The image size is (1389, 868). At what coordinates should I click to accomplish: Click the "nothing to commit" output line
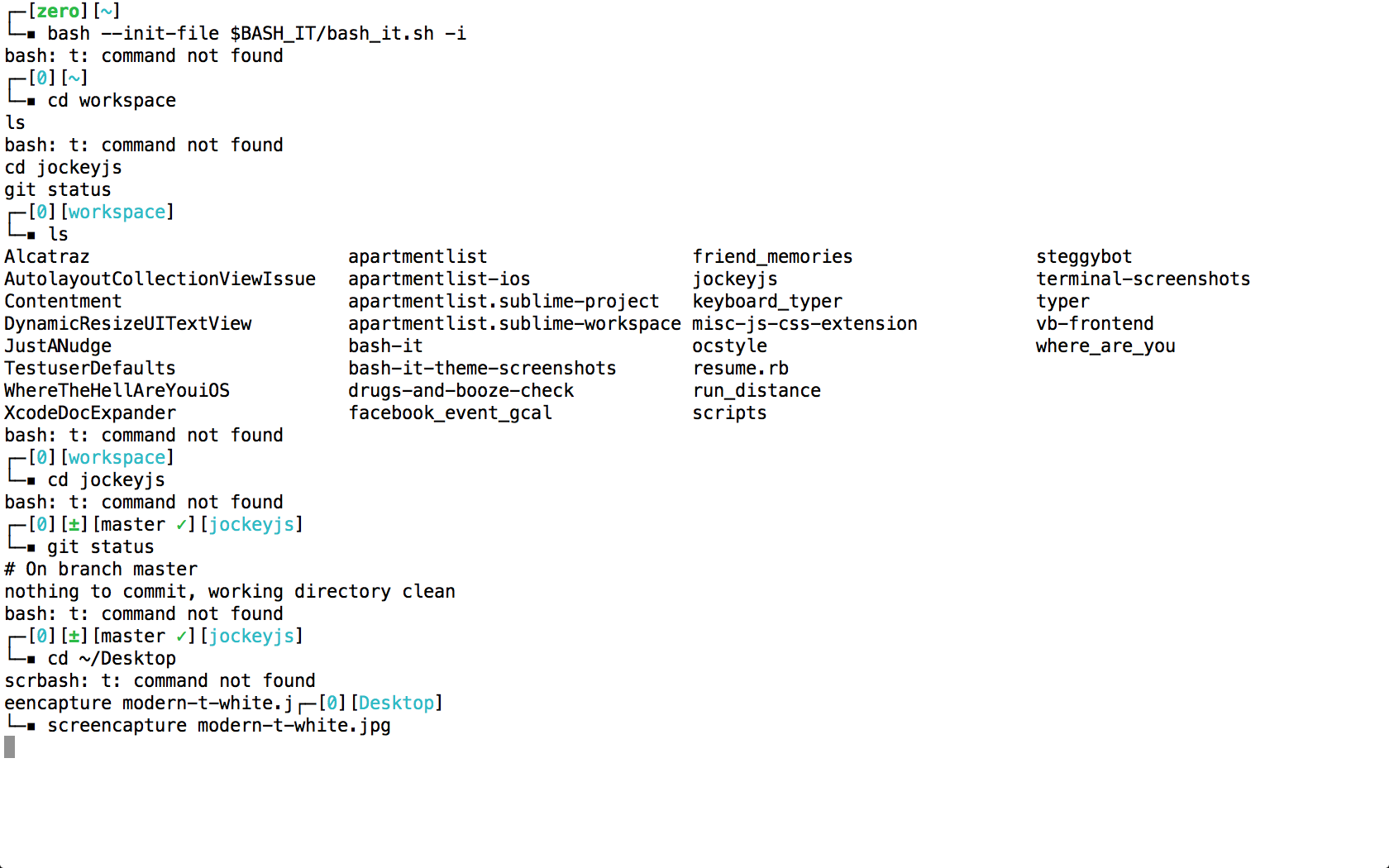click(230, 591)
